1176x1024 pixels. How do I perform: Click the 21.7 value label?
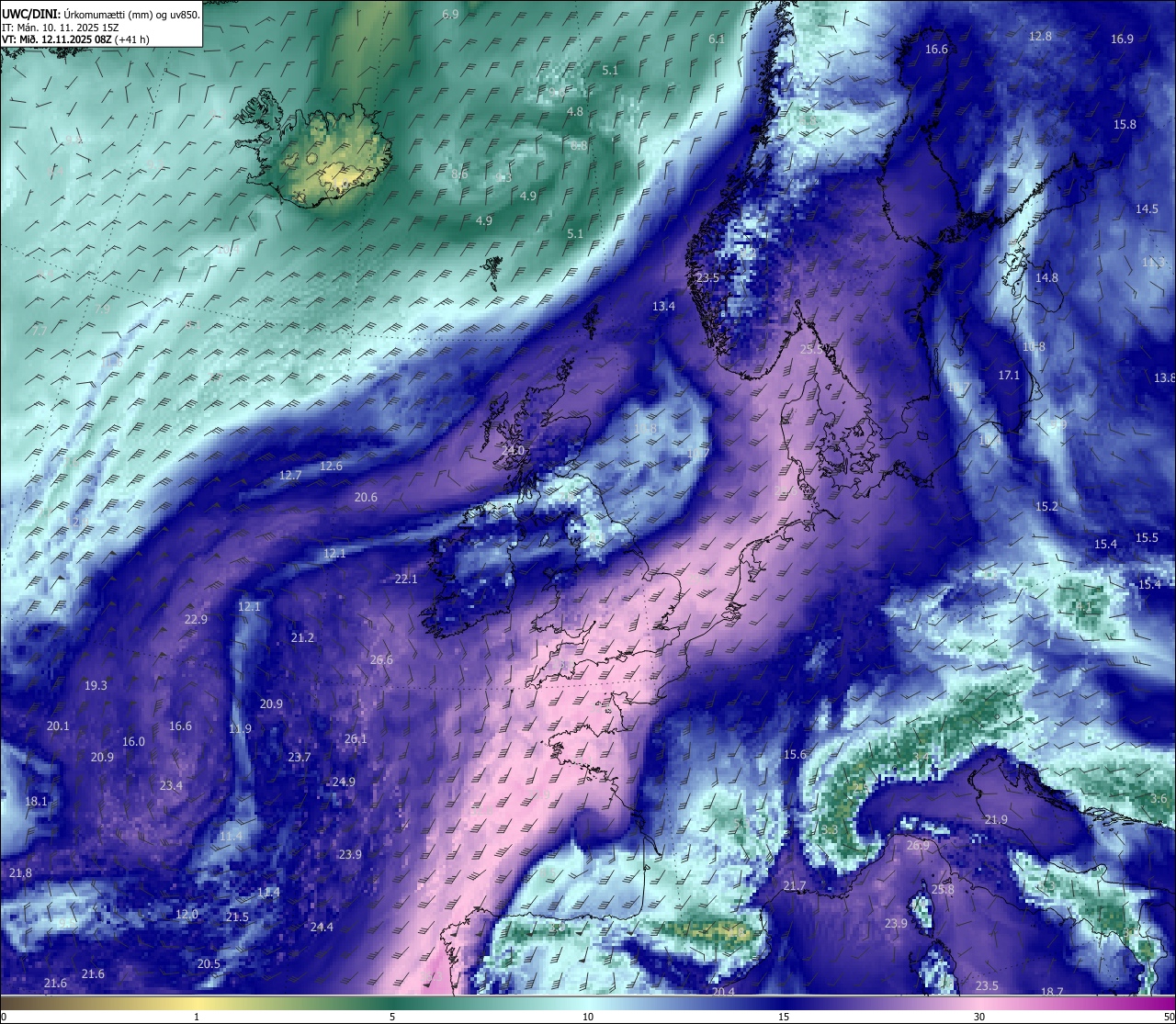[x=795, y=886]
